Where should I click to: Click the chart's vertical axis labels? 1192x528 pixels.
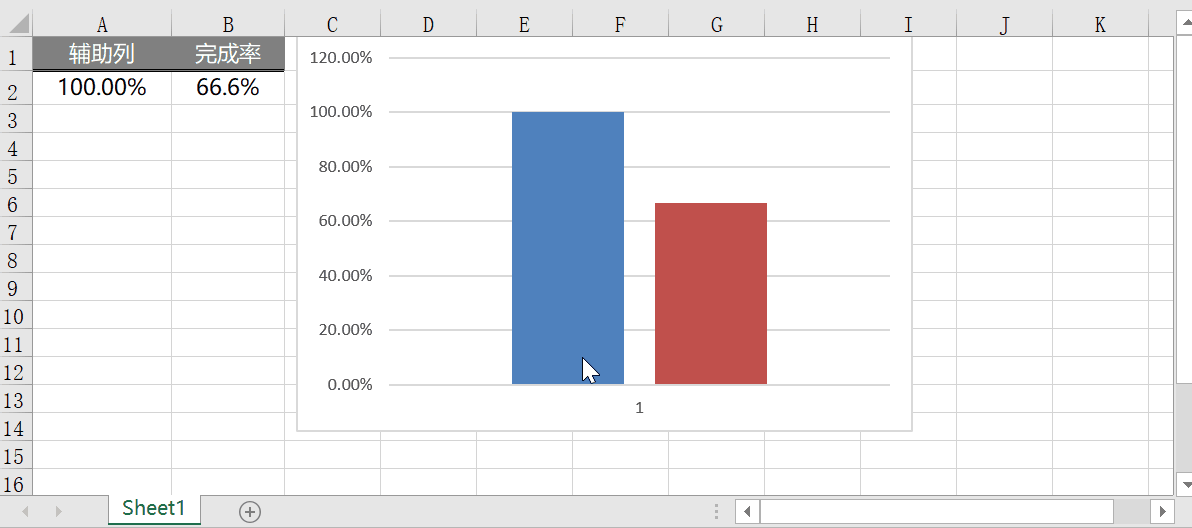point(341,221)
